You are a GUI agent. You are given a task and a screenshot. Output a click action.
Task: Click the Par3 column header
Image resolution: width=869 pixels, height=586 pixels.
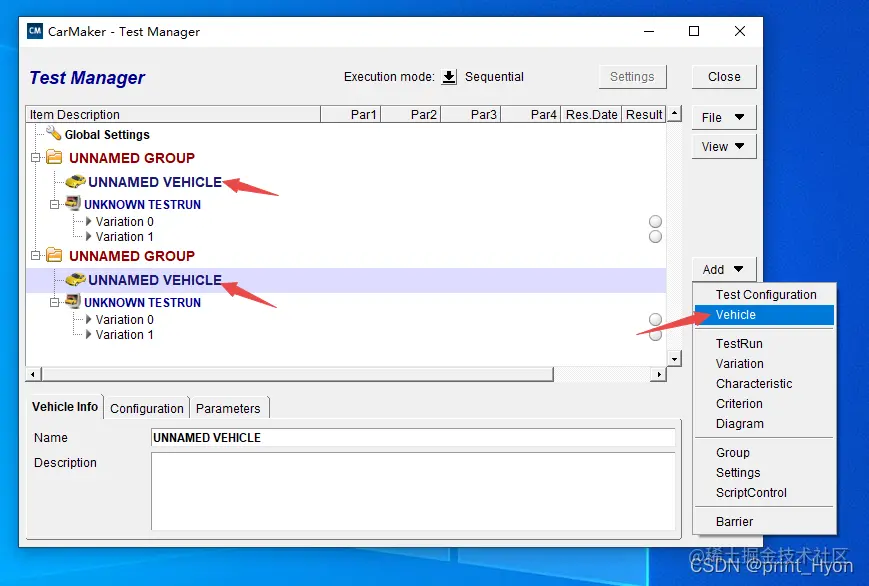[471, 114]
